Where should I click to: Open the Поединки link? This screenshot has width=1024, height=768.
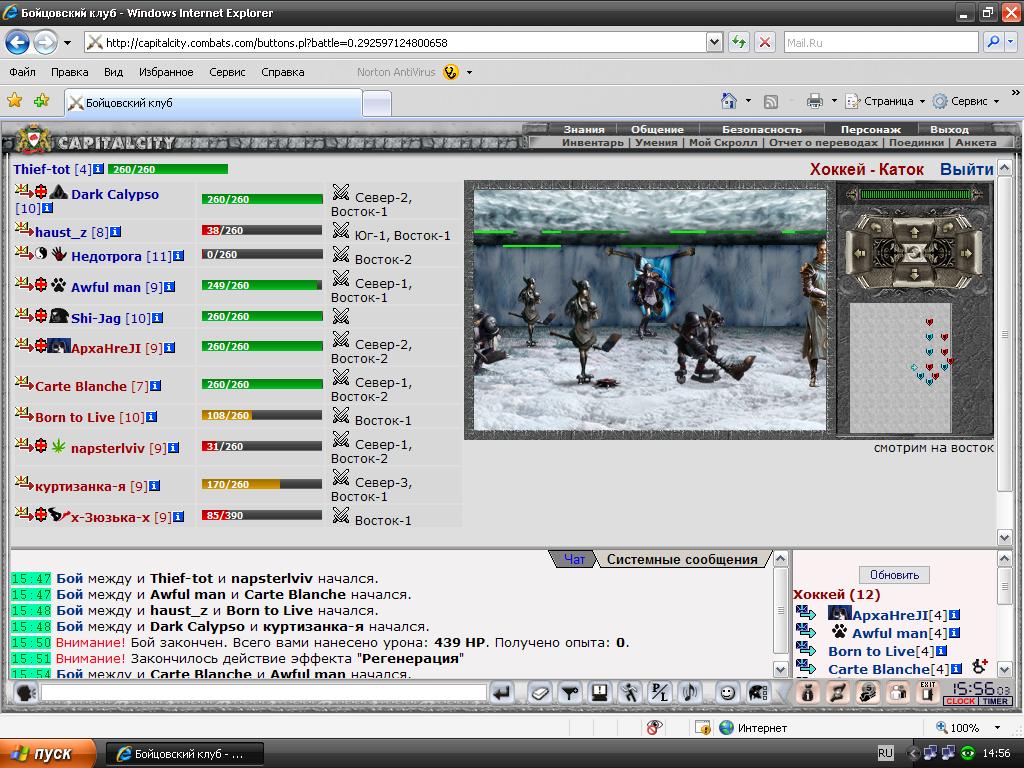click(916, 142)
